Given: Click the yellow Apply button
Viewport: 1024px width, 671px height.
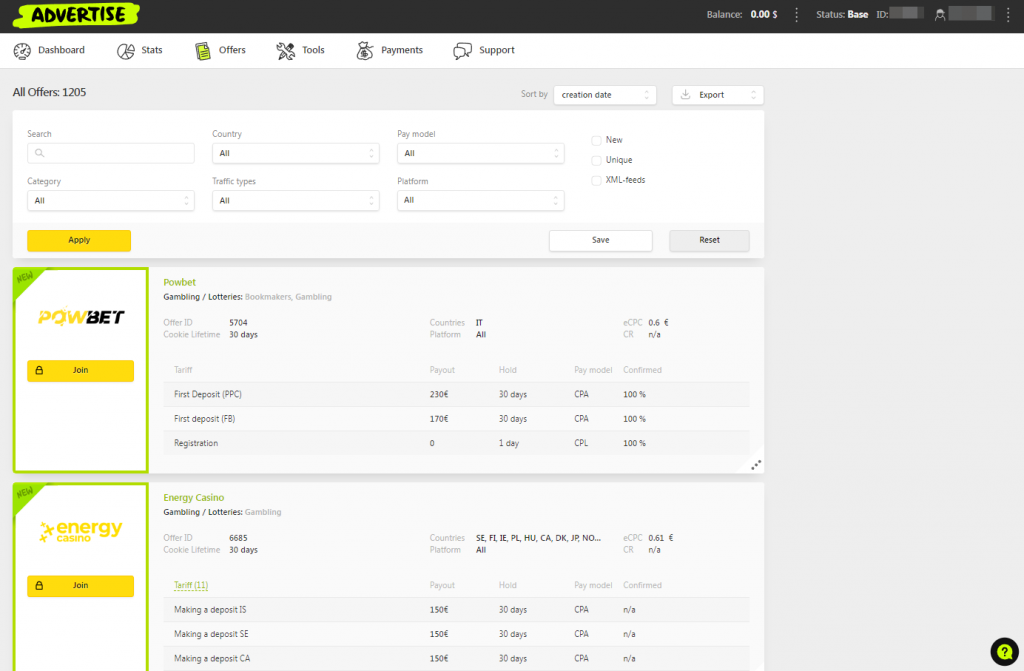Looking at the screenshot, I should click(x=79, y=240).
